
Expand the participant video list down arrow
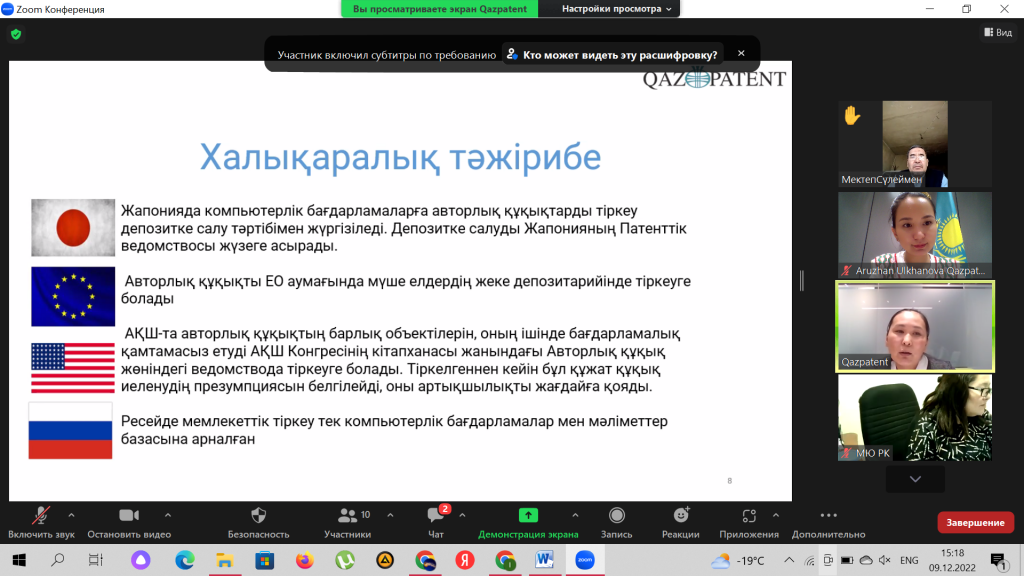click(914, 479)
